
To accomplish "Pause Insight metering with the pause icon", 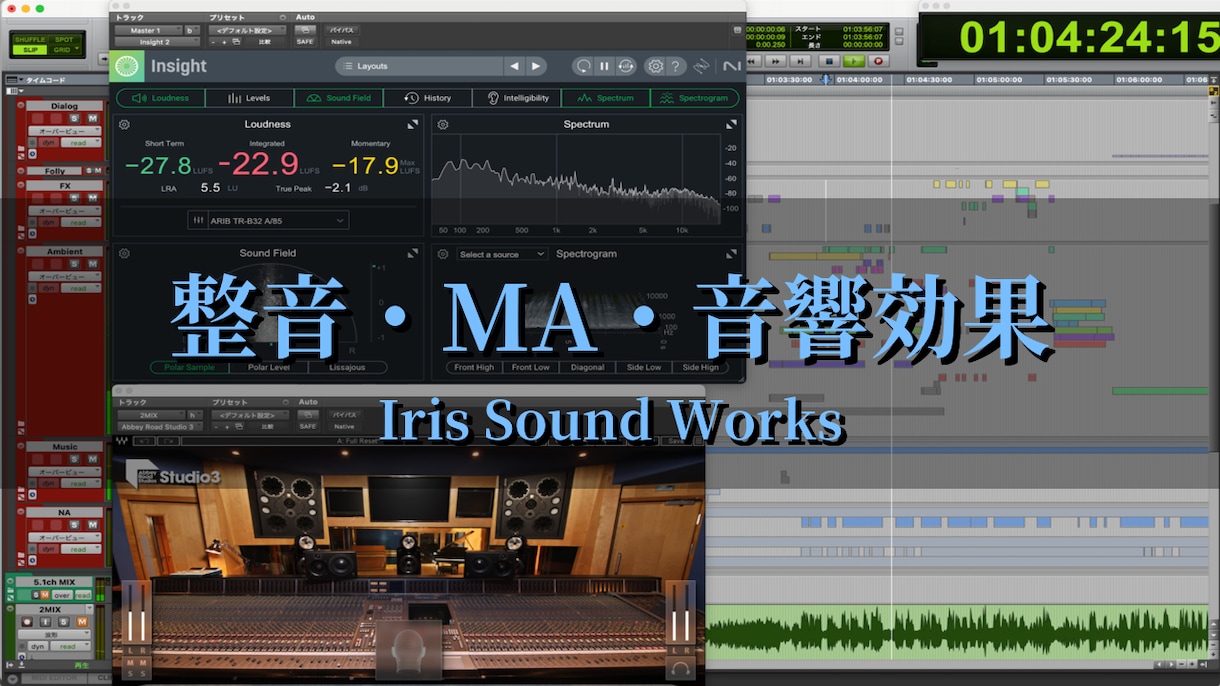I will pos(604,66).
